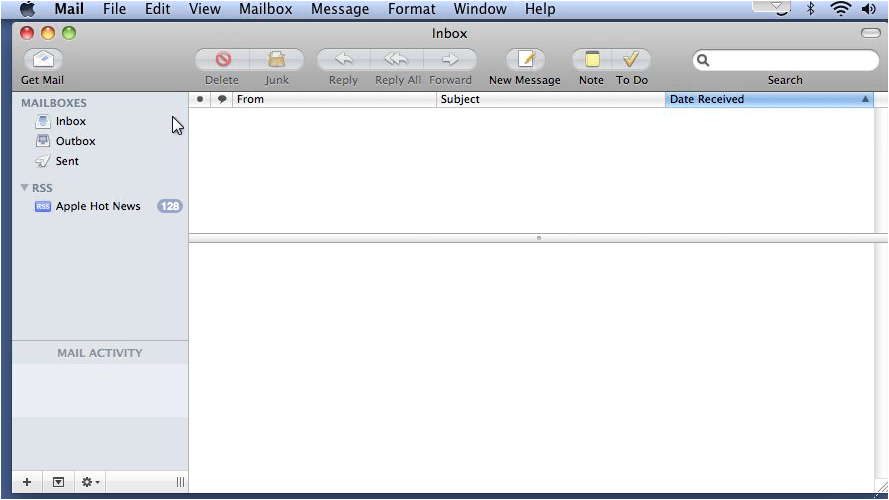Viewport: 889px width, 500px height.
Task: Add a mailbox with plus button
Action: point(27,482)
